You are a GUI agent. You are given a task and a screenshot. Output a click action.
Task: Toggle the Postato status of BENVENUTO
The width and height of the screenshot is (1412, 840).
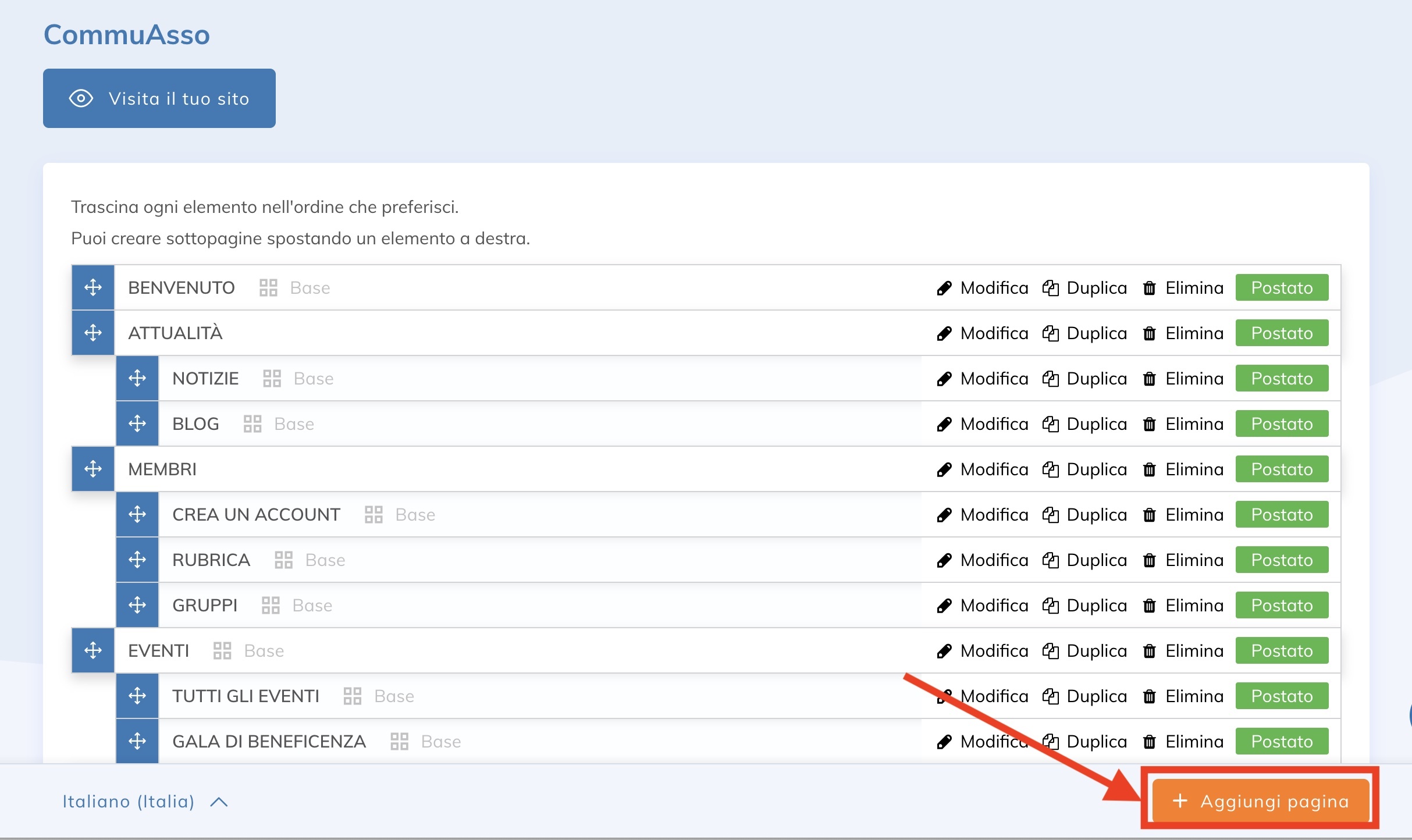[1281, 287]
